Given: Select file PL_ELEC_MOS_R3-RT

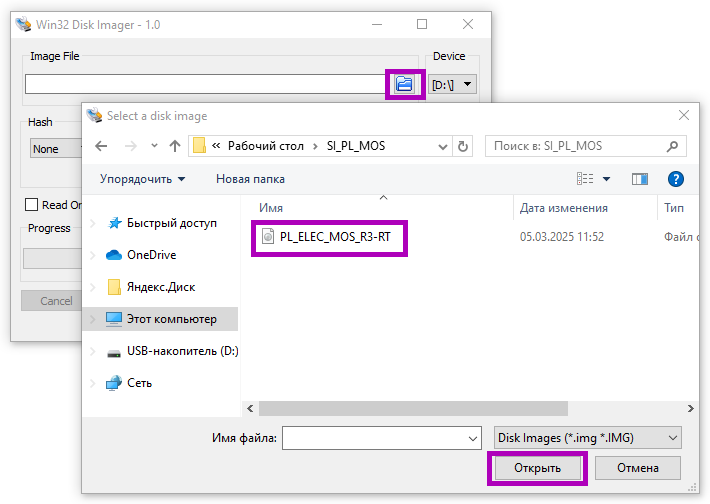Looking at the screenshot, I should [335, 237].
